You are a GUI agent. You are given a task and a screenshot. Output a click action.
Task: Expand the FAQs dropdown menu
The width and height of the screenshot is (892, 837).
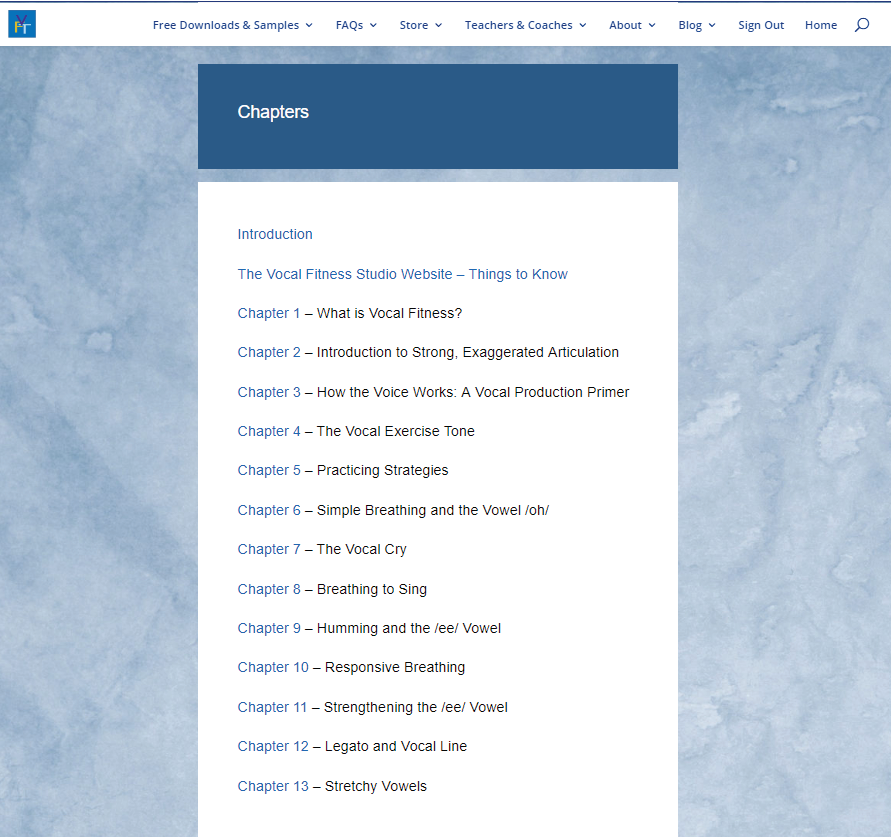356,25
